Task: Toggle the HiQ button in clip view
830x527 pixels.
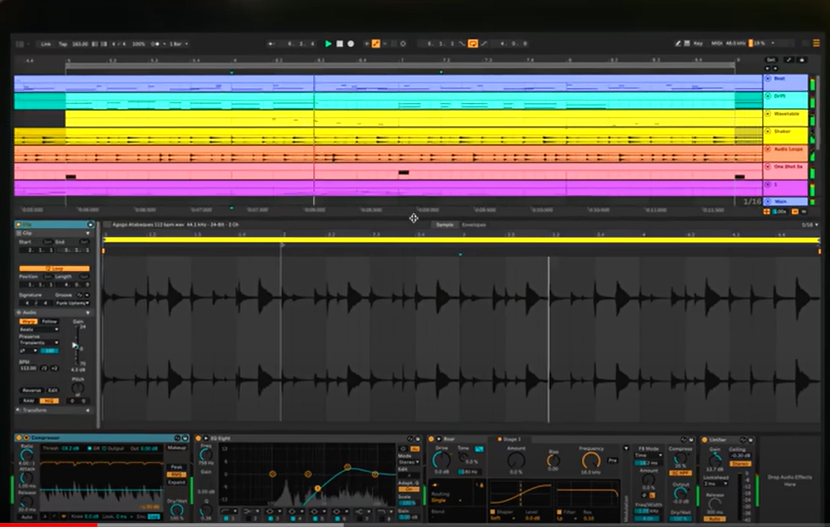Action: [49, 401]
